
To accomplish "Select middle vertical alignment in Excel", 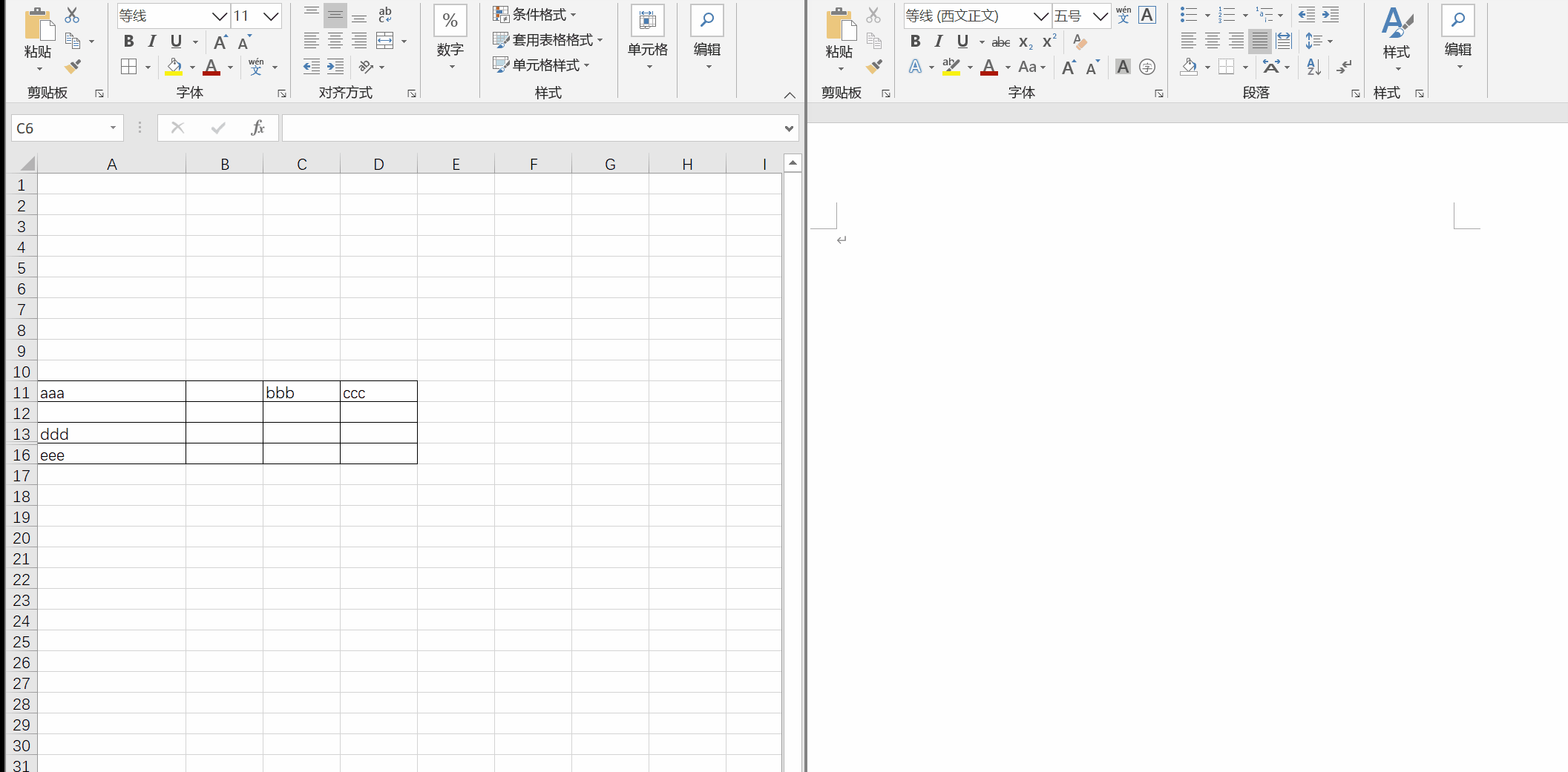I will [335, 15].
